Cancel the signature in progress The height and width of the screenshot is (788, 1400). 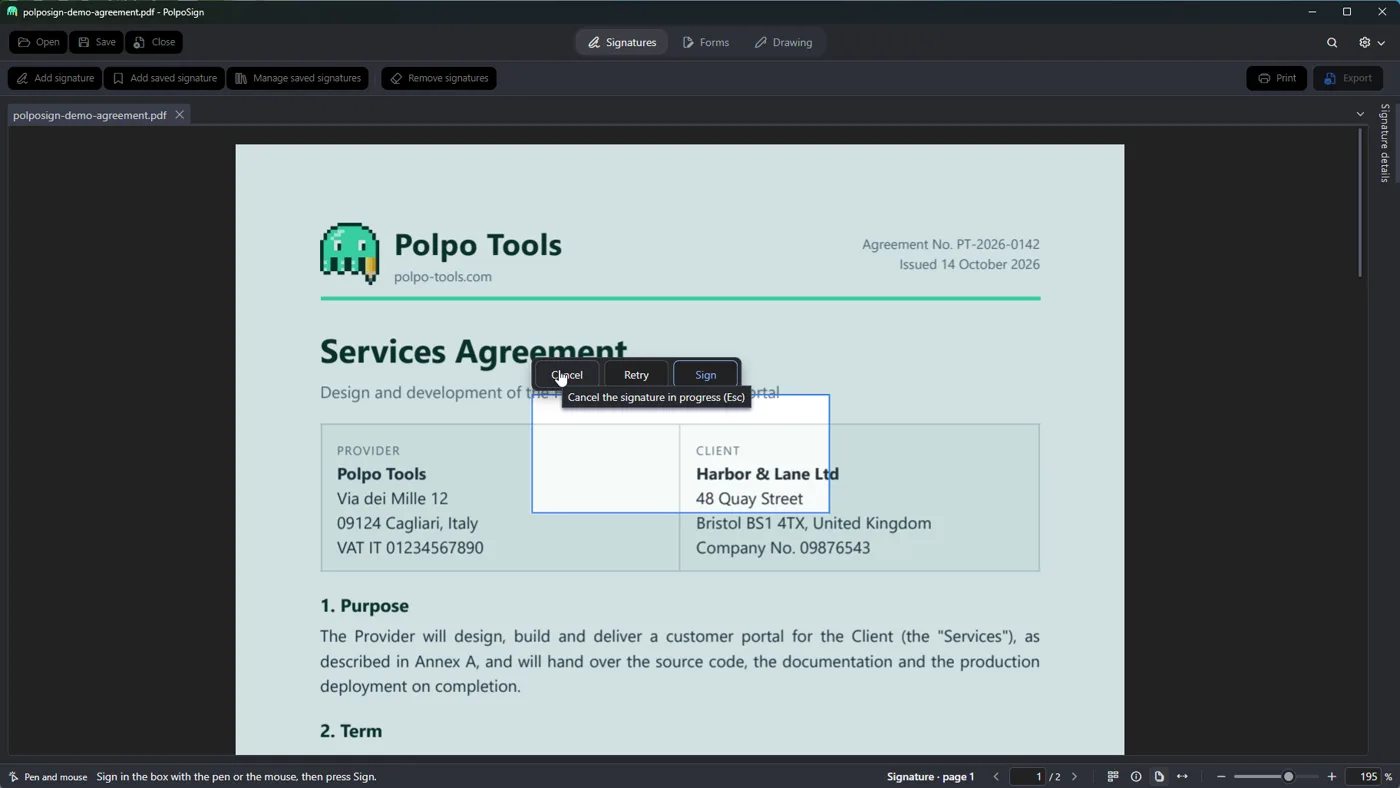(x=567, y=375)
